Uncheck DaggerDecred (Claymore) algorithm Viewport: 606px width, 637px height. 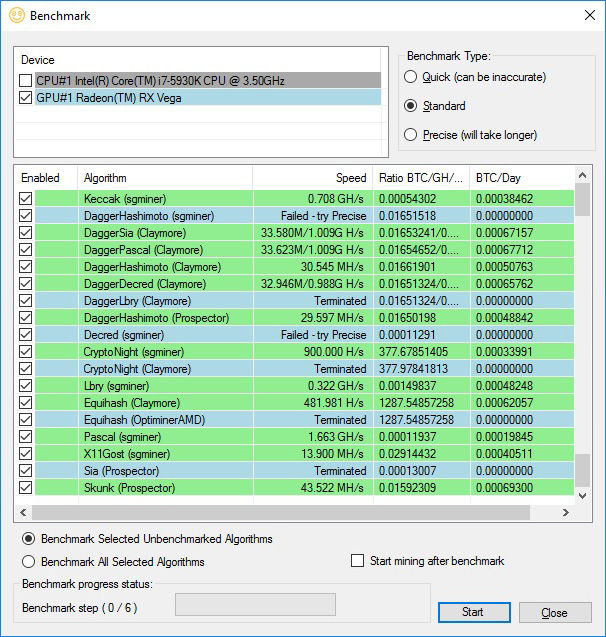click(26, 284)
